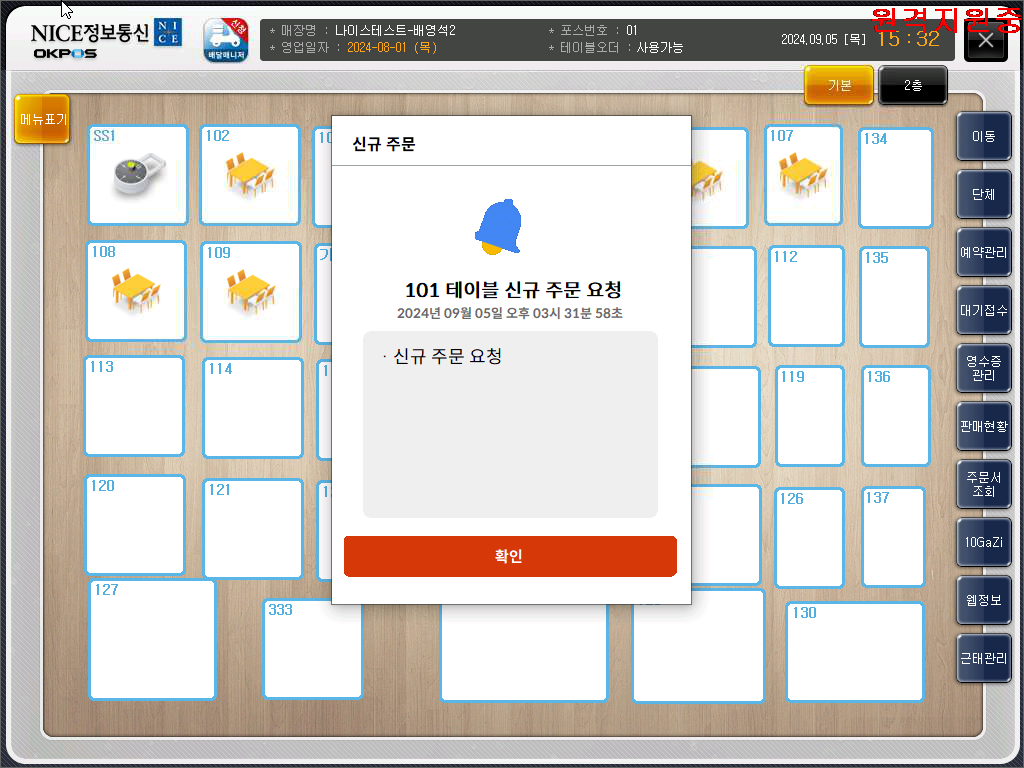The image size is (1024, 768).
Task: Open 판매현황 sales status
Action: click(983, 426)
